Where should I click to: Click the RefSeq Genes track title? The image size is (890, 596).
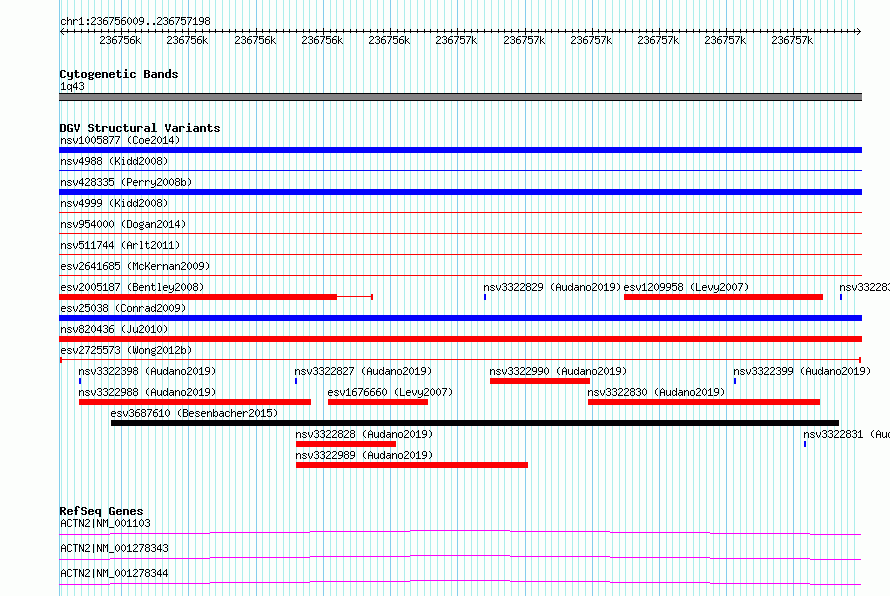(x=101, y=511)
